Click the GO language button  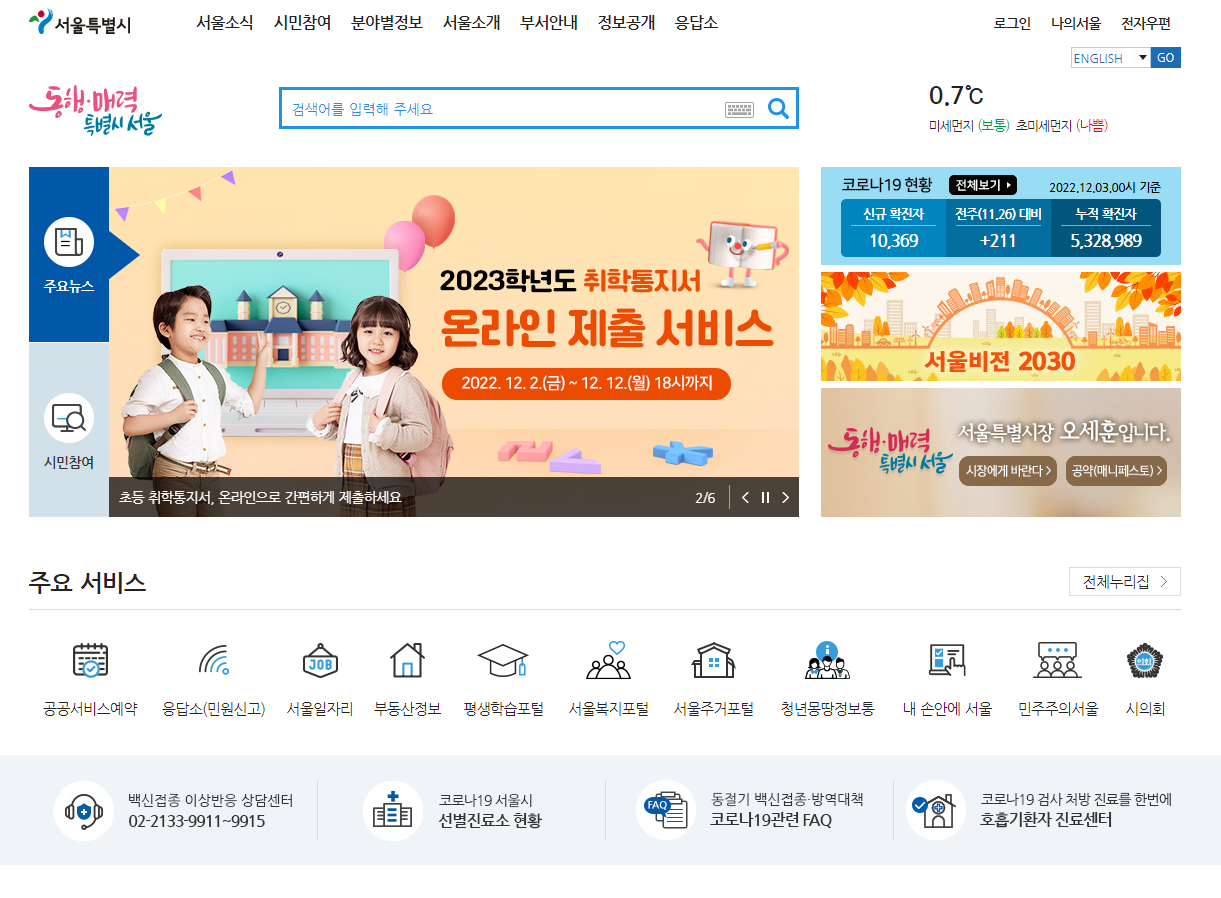[x=1166, y=58]
